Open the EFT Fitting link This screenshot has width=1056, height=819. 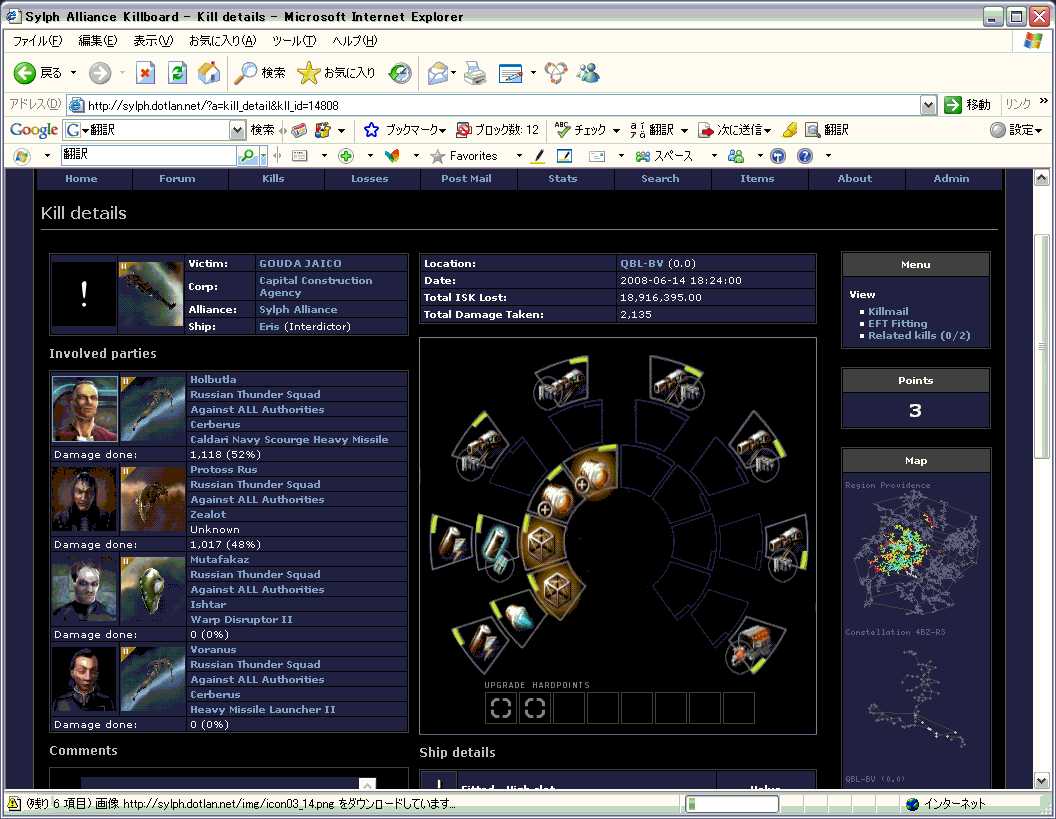pos(898,323)
